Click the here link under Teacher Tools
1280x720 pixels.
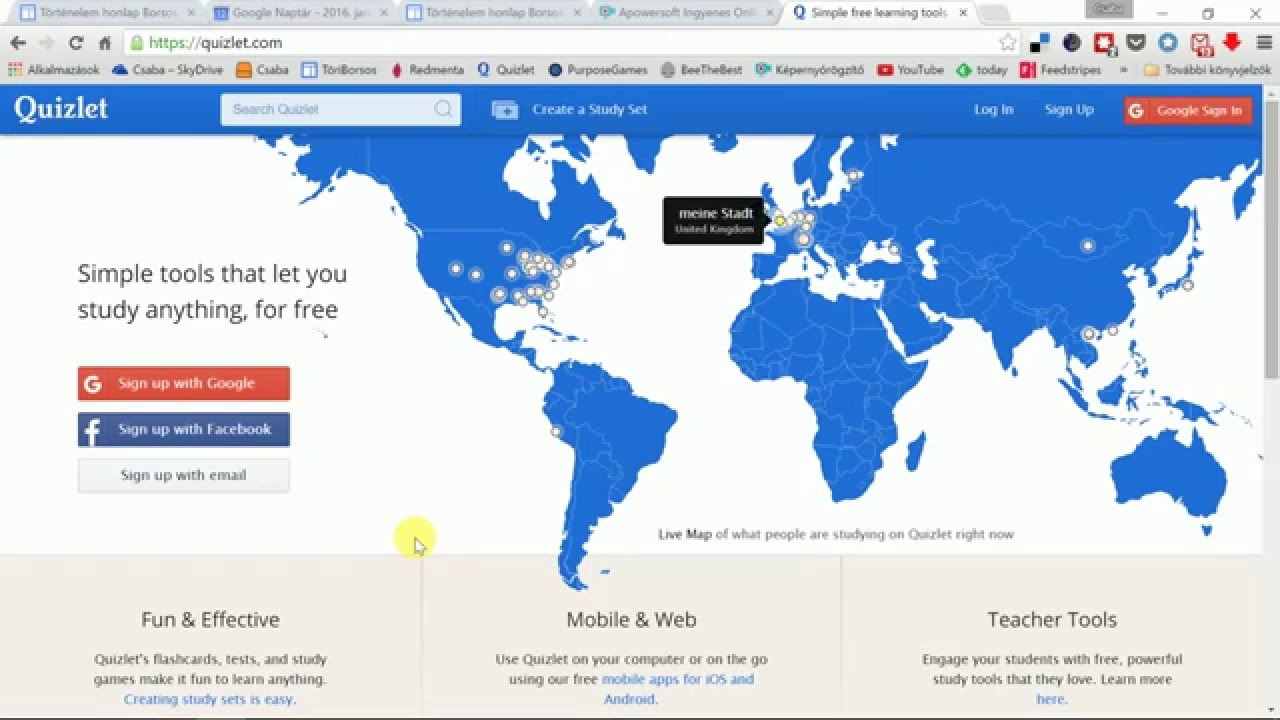point(1050,699)
